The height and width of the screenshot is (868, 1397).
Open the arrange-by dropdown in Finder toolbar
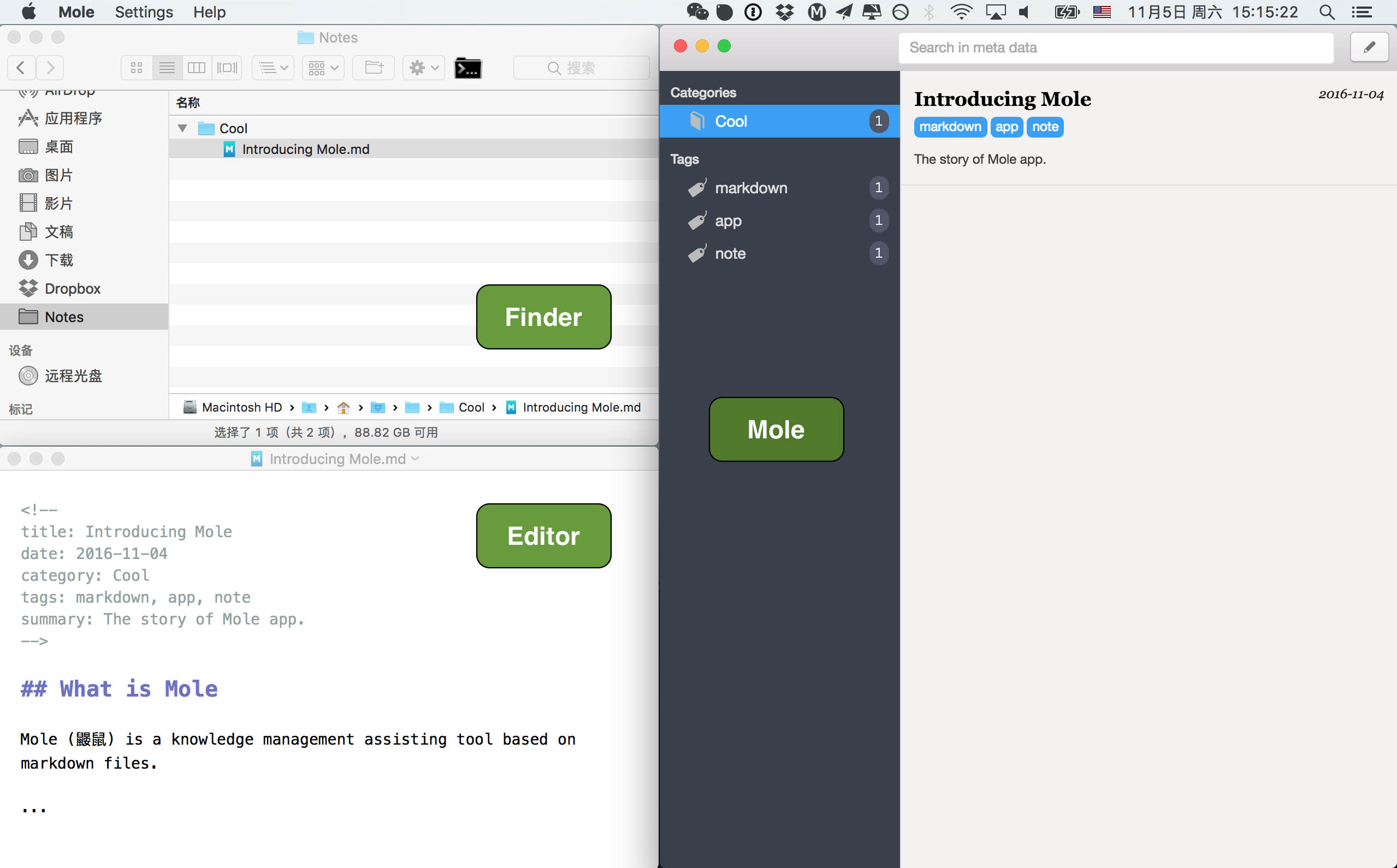click(x=323, y=68)
